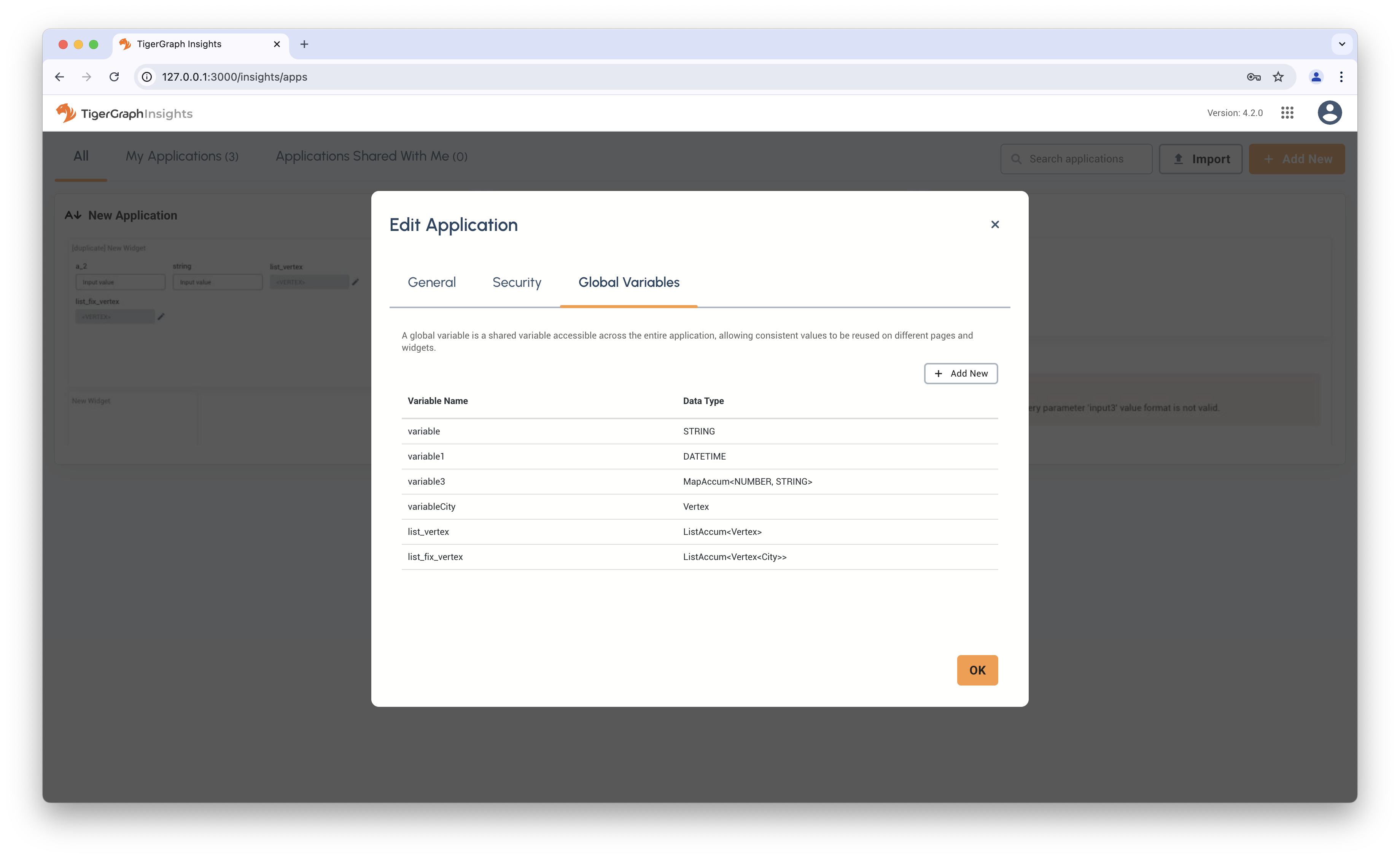The image size is (1400, 859).
Task: Click the Search applications field
Action: [x=1076, y=159]
